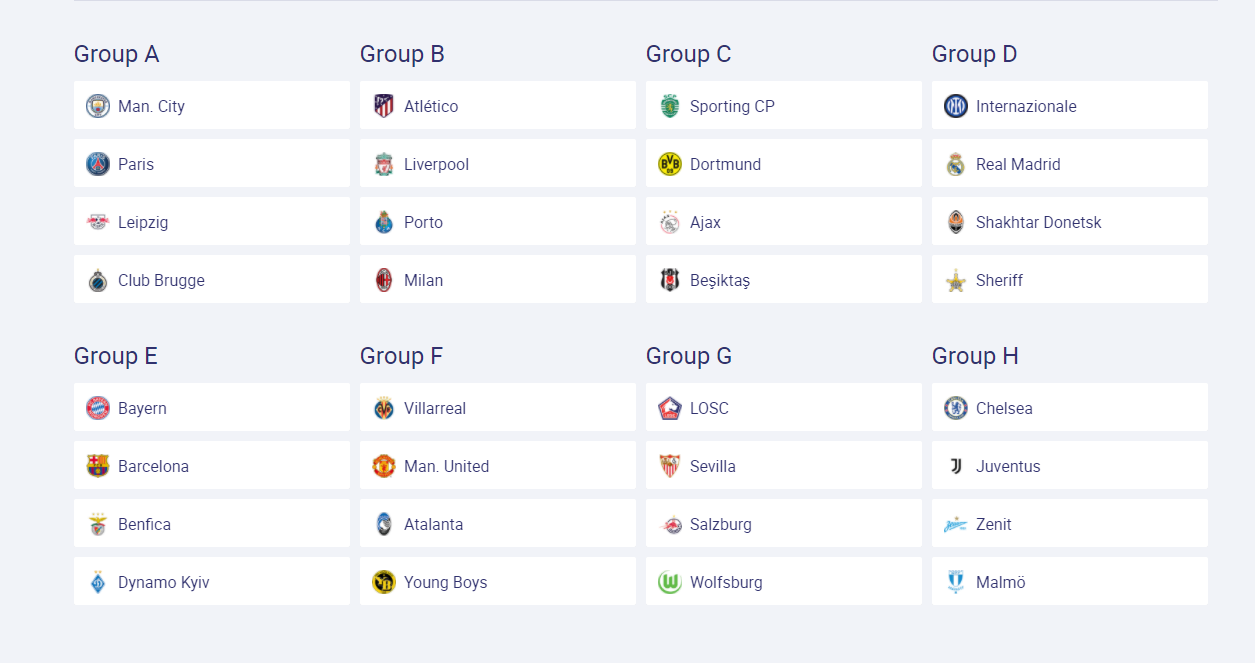Select the Paris team entry
This screenshot has height=663, width=1255.
coord(136,164)
